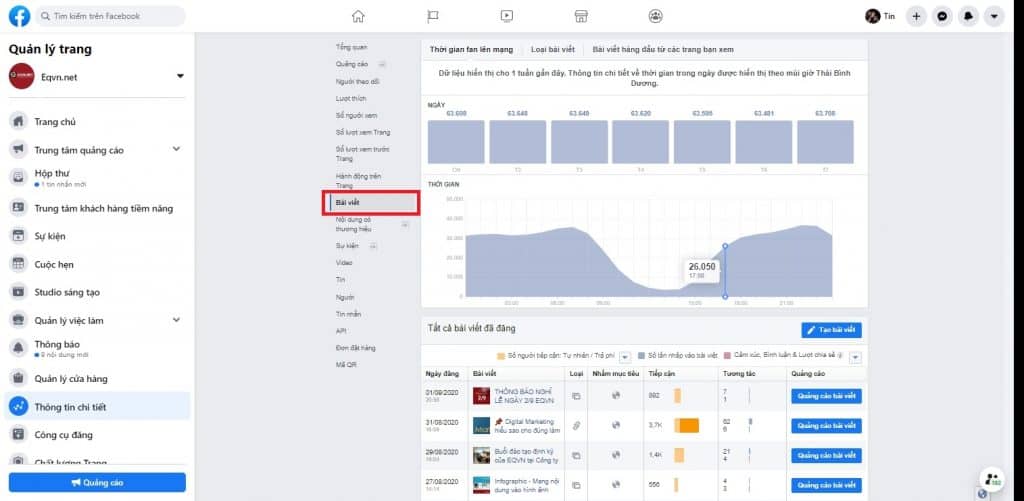Click the first day bar 63.600

tap(456, 142)
